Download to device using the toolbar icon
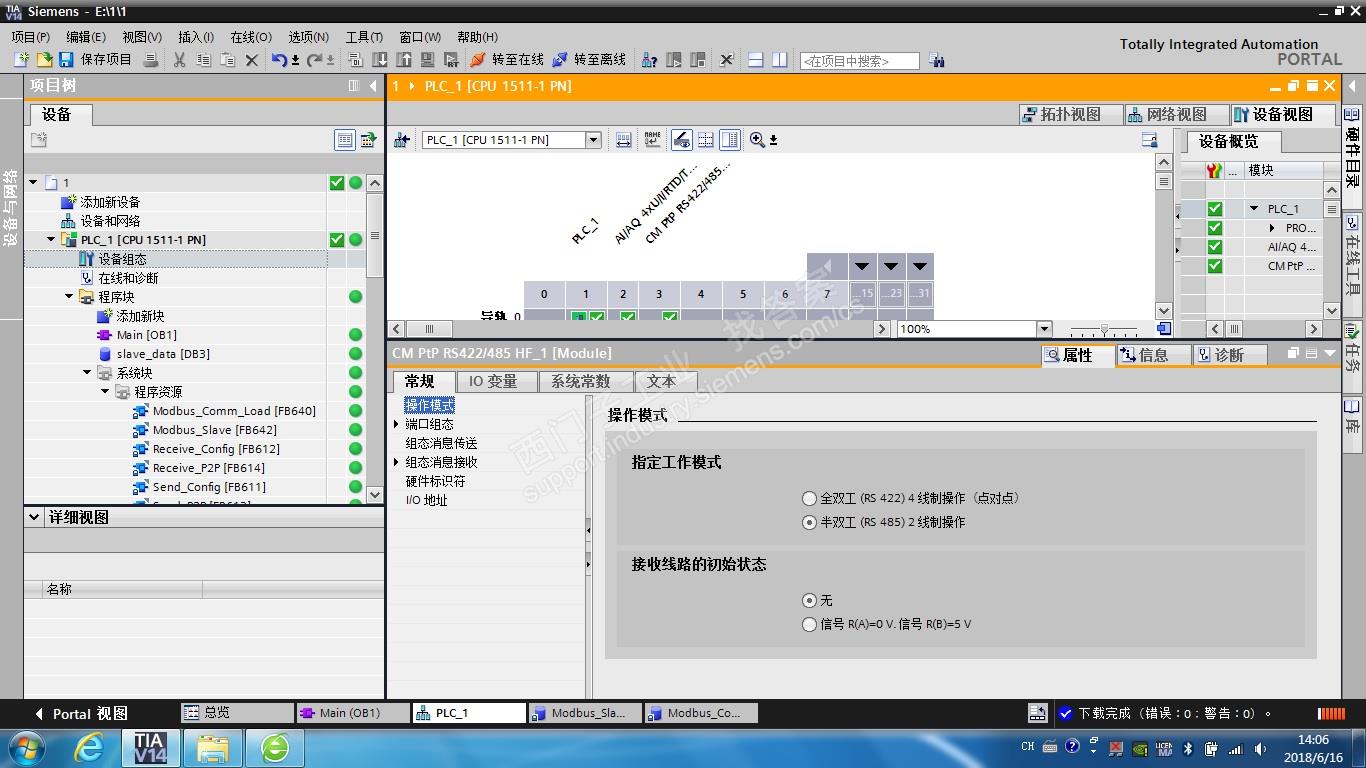1366x768 pixels. click(379, 60)
